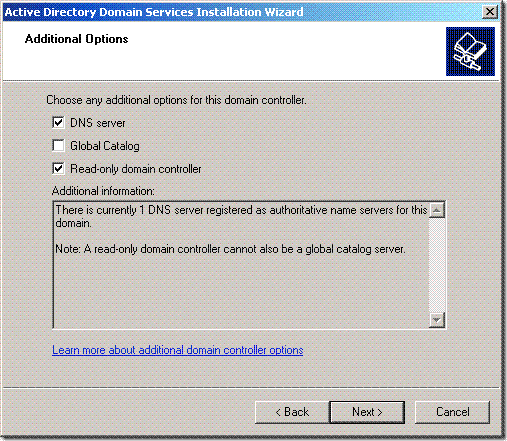Viewport: 507px width, 441px height.
Task: Click inside the Additional information text box
Action: (x=241, y=287)
